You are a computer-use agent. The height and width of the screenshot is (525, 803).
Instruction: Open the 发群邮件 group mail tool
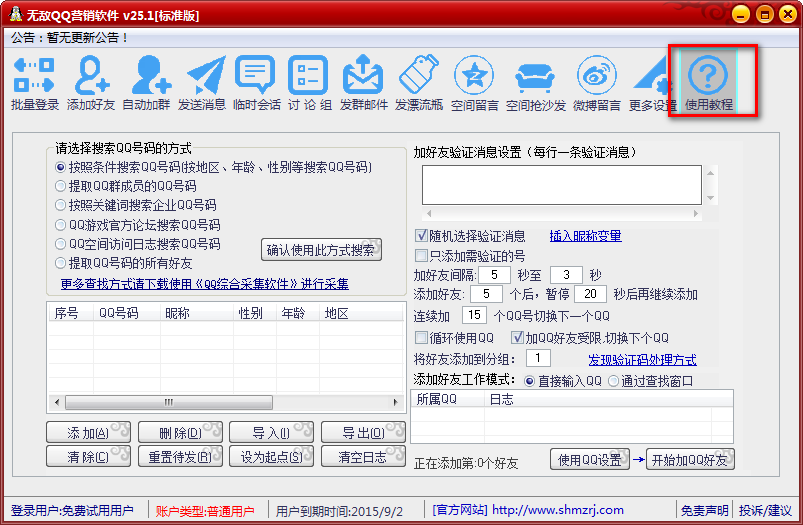(364, 83)
